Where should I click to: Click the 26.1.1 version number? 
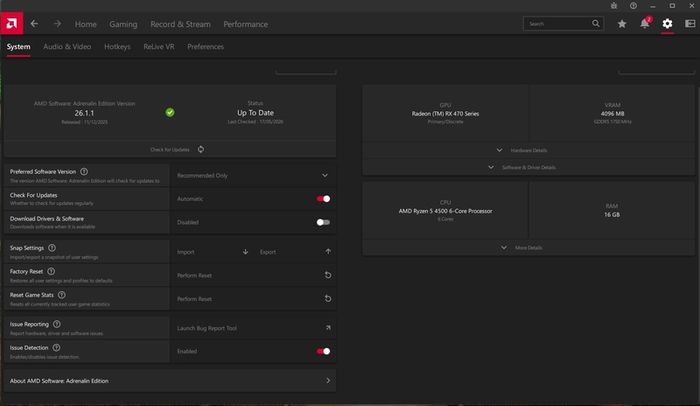(84, 113)
